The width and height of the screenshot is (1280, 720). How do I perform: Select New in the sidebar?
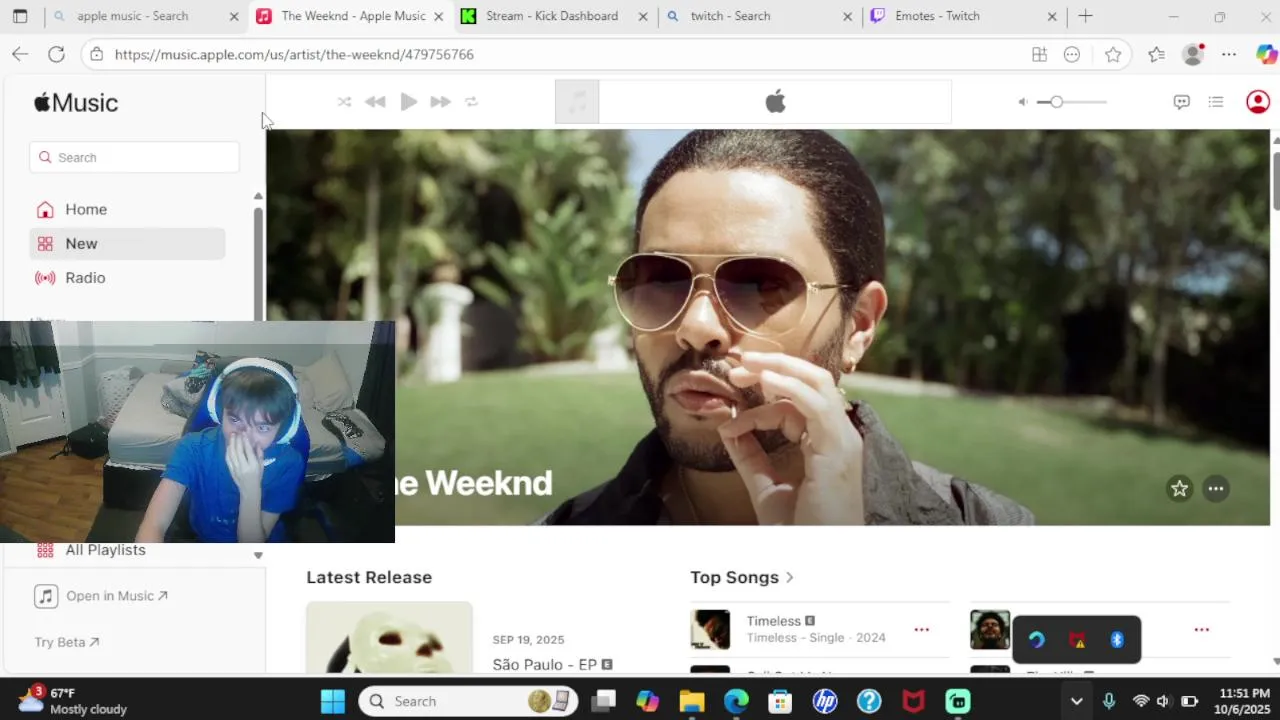[127, 243]
